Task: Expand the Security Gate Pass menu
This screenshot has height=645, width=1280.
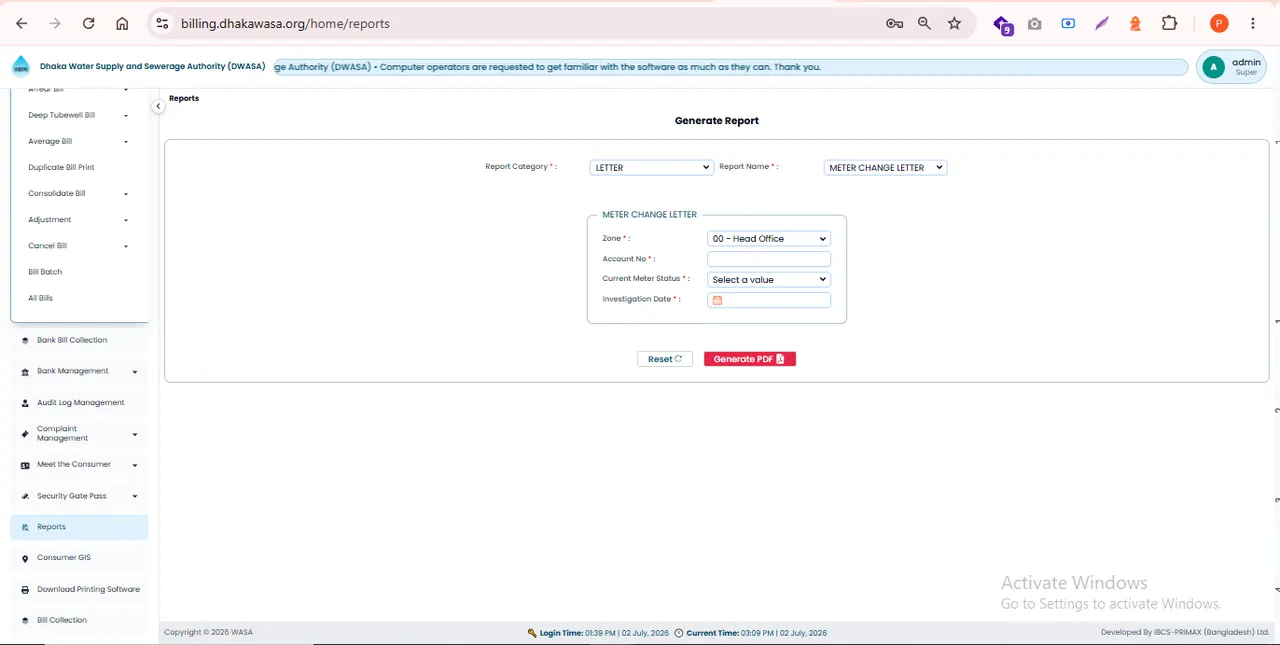Action: pos(79,496)
